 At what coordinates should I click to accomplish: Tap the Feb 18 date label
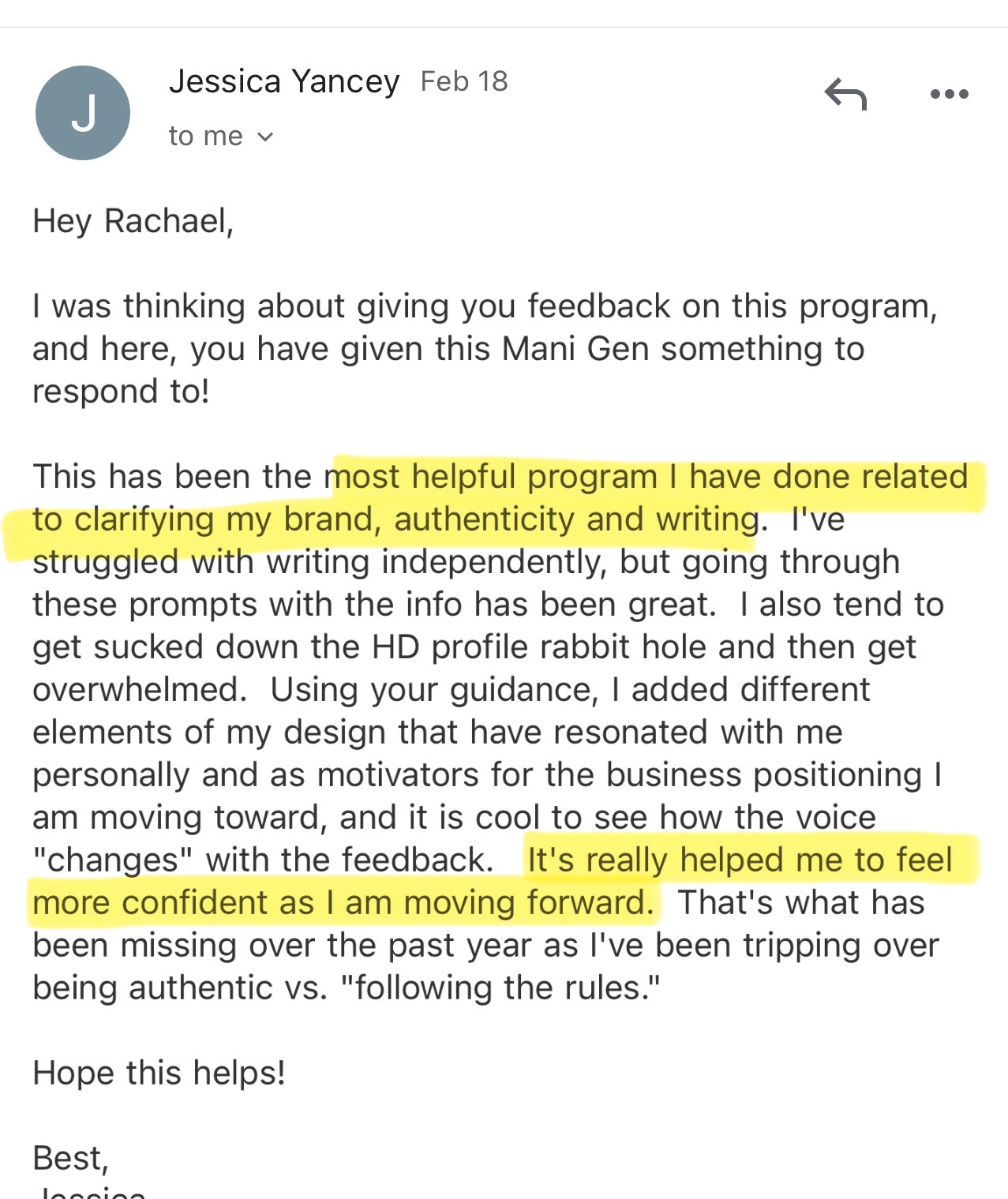pyautogui.click(x=464, y=82)
